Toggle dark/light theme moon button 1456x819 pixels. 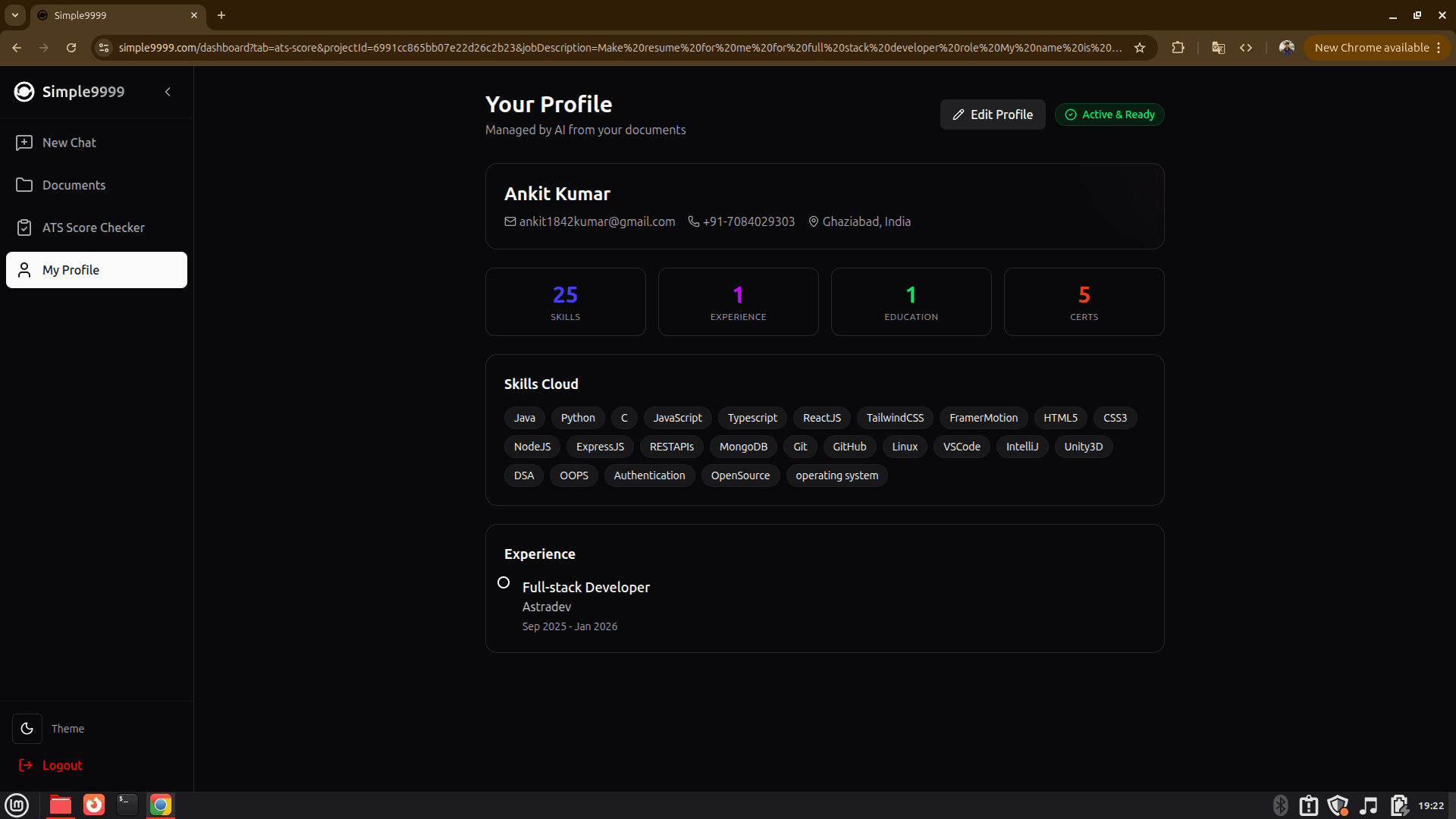point(27,729)
